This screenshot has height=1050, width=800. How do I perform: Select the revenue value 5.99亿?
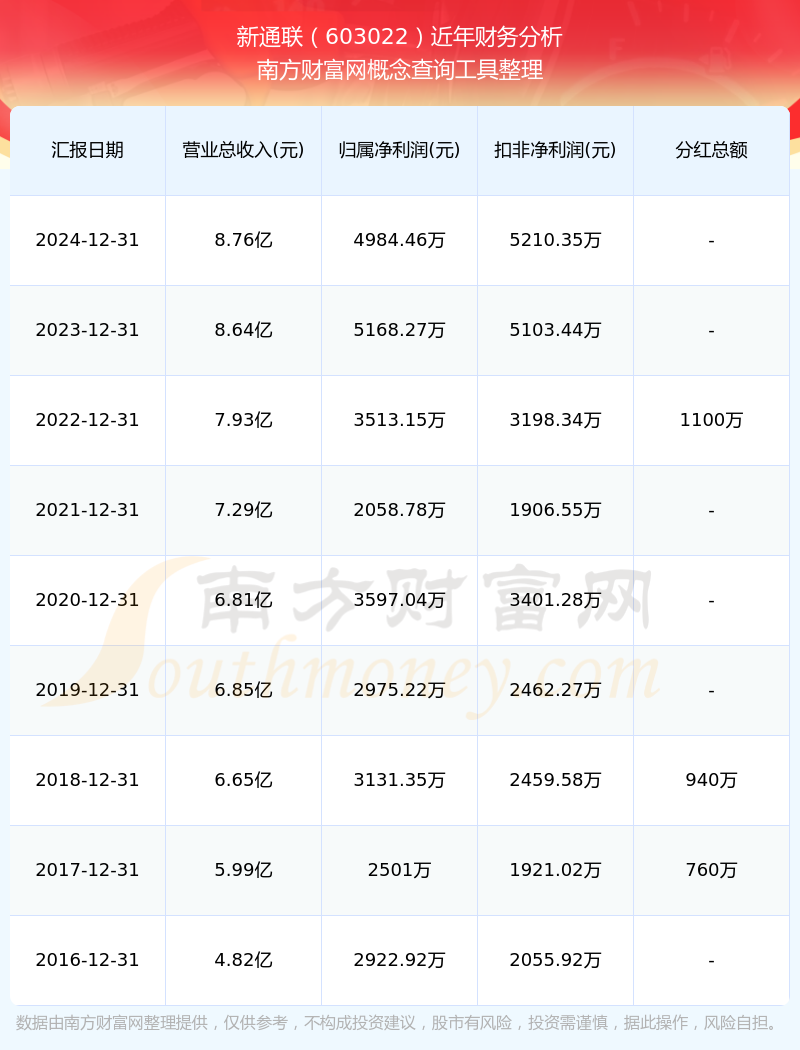(243, 870)
